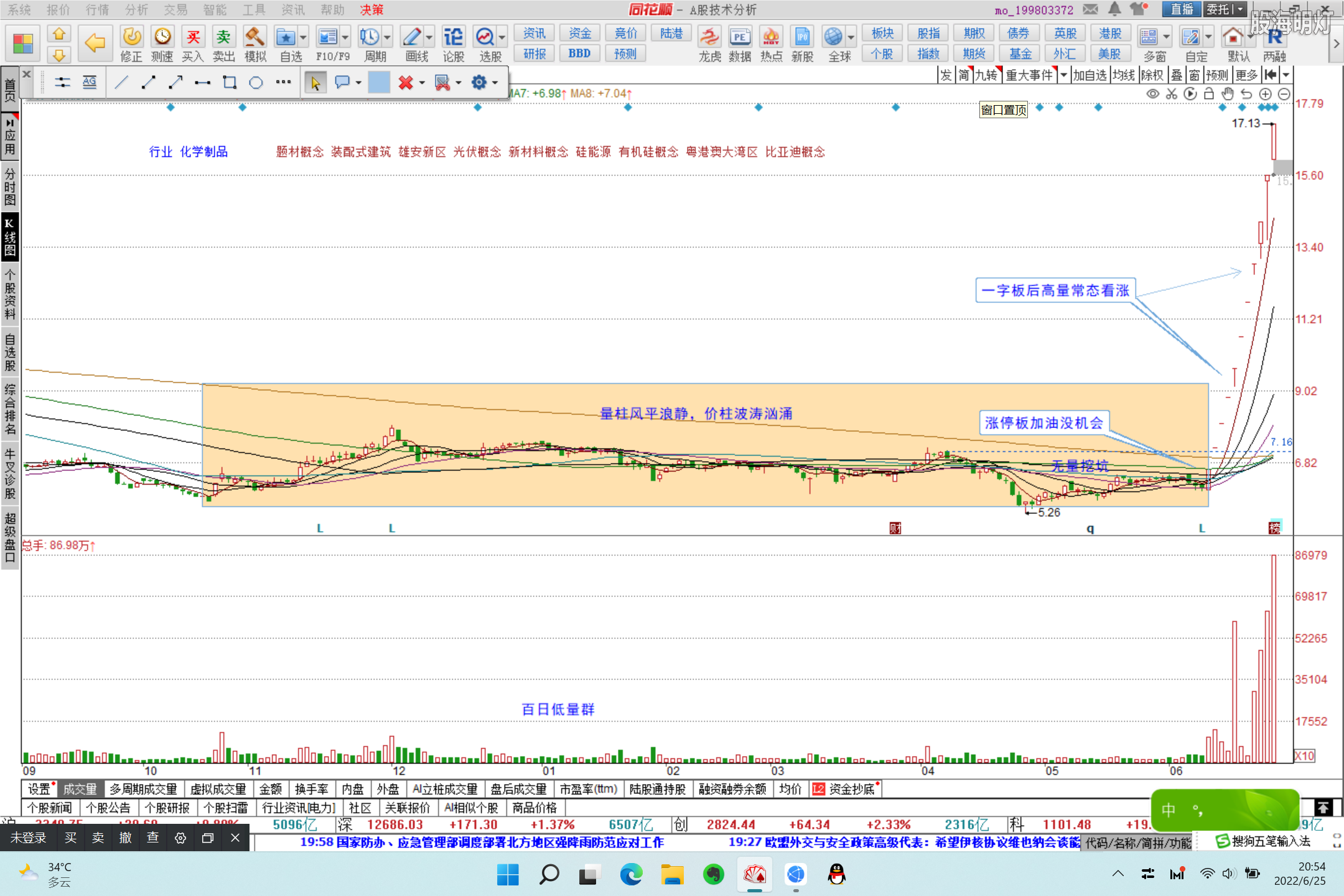1344x896 pixels.
Task: Expand the F10/F9 dropdown arrow
Action: coord(345,37)
